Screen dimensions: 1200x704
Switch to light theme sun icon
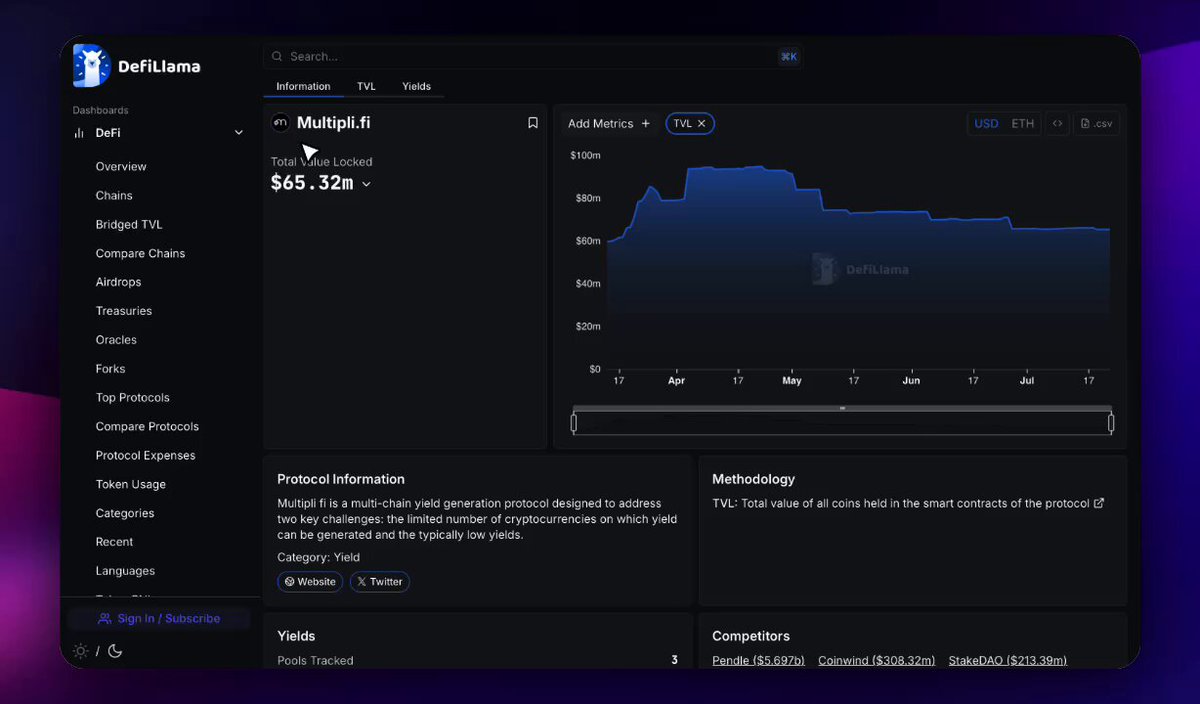tap(81, 651)
